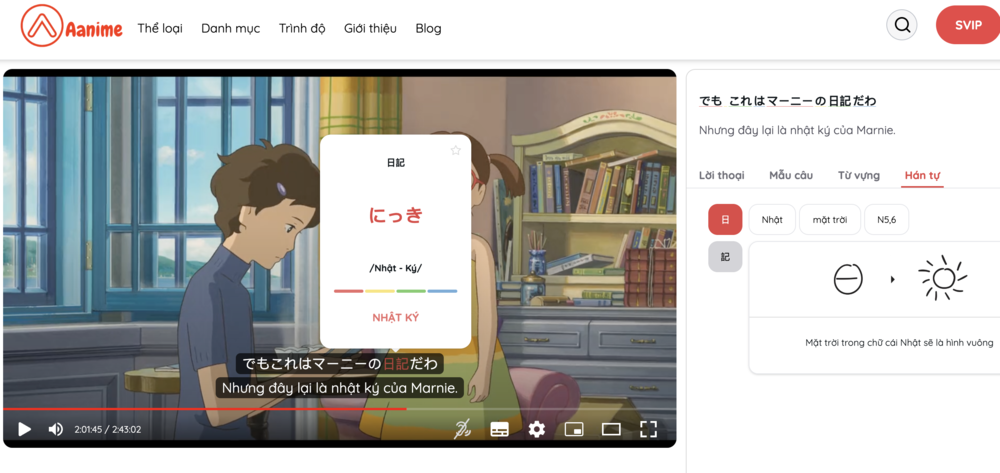Open the search icon in header

[902, 26]
